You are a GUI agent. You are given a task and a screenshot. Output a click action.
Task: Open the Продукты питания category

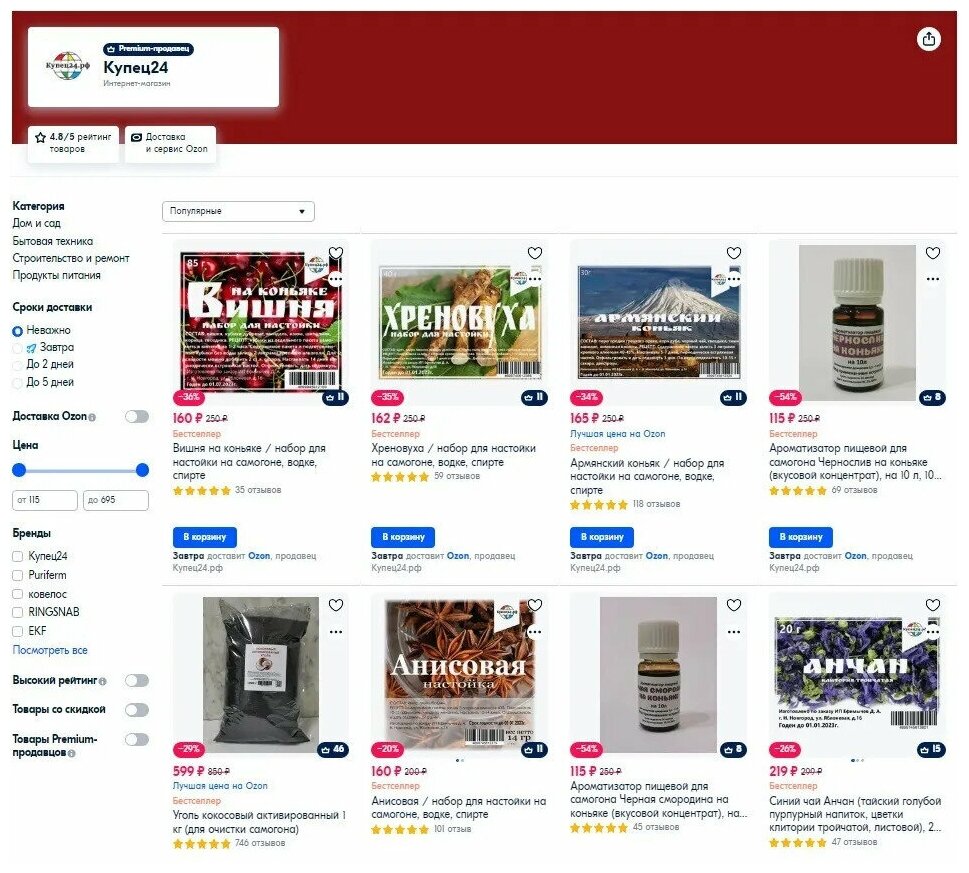[56, 275]
